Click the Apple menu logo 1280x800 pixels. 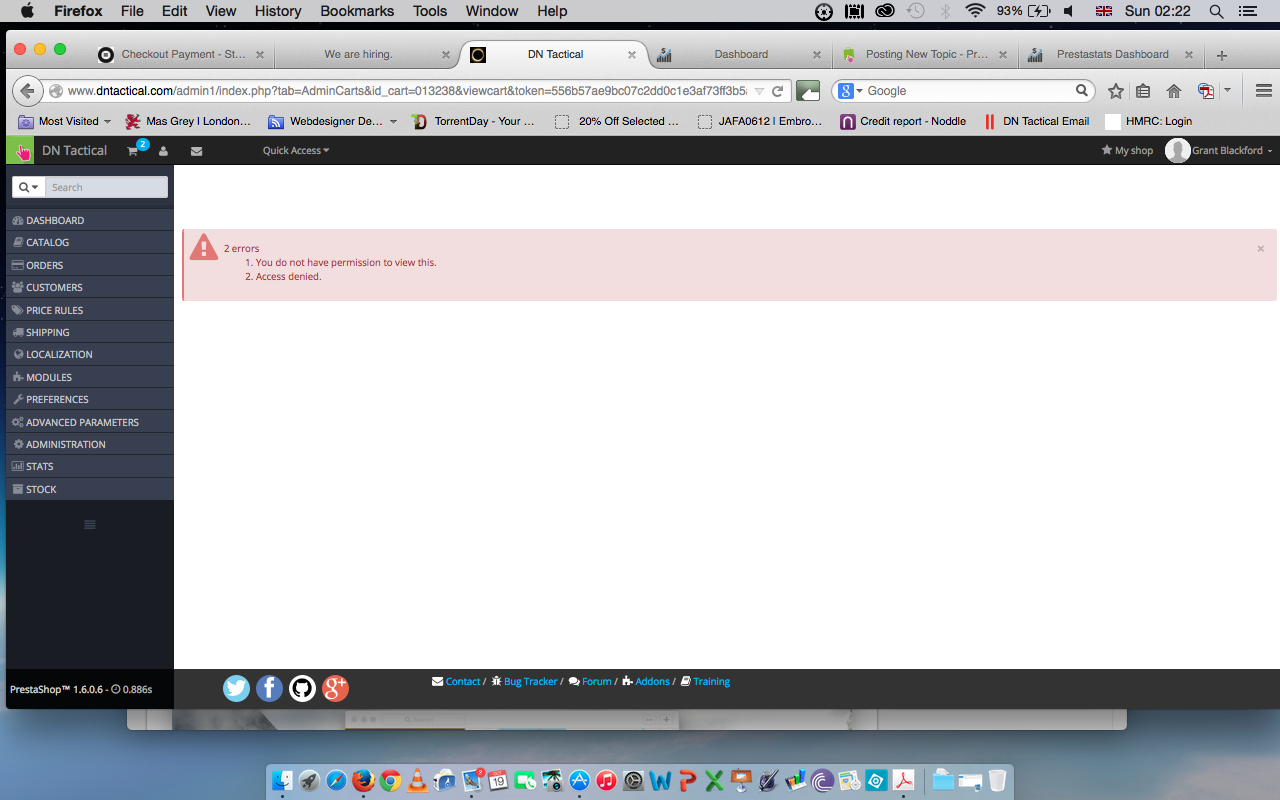[x=27, y=11]
